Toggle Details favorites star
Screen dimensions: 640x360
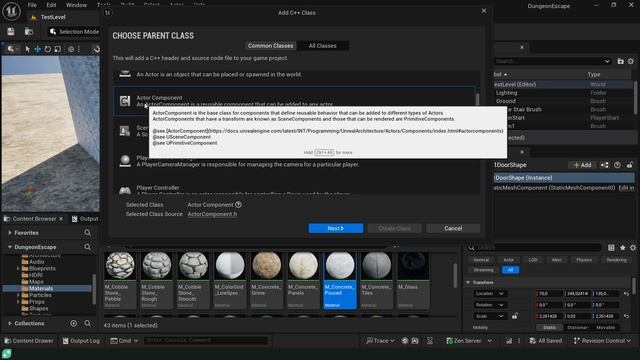tap(622, 248)
